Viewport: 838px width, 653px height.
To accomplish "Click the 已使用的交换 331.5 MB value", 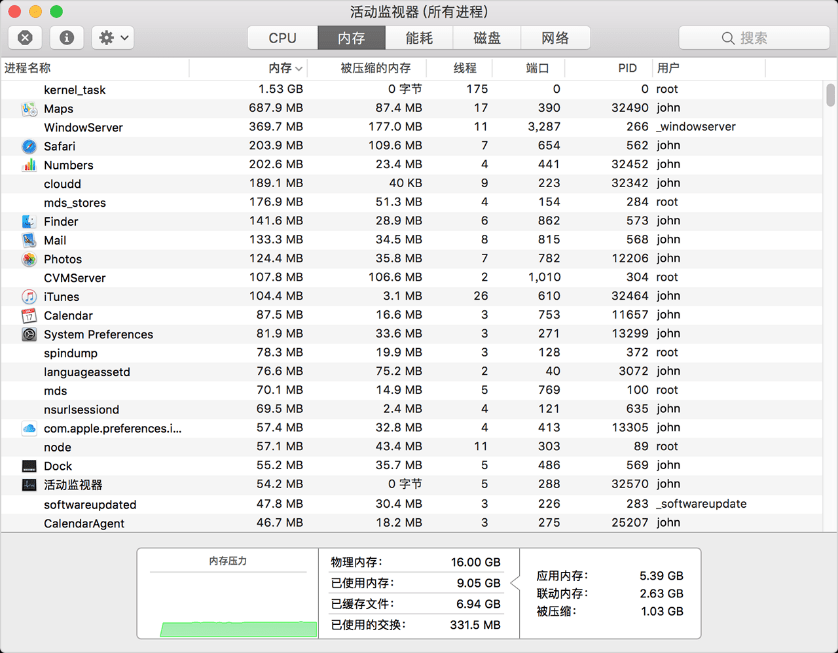I will tap(475, 625).
